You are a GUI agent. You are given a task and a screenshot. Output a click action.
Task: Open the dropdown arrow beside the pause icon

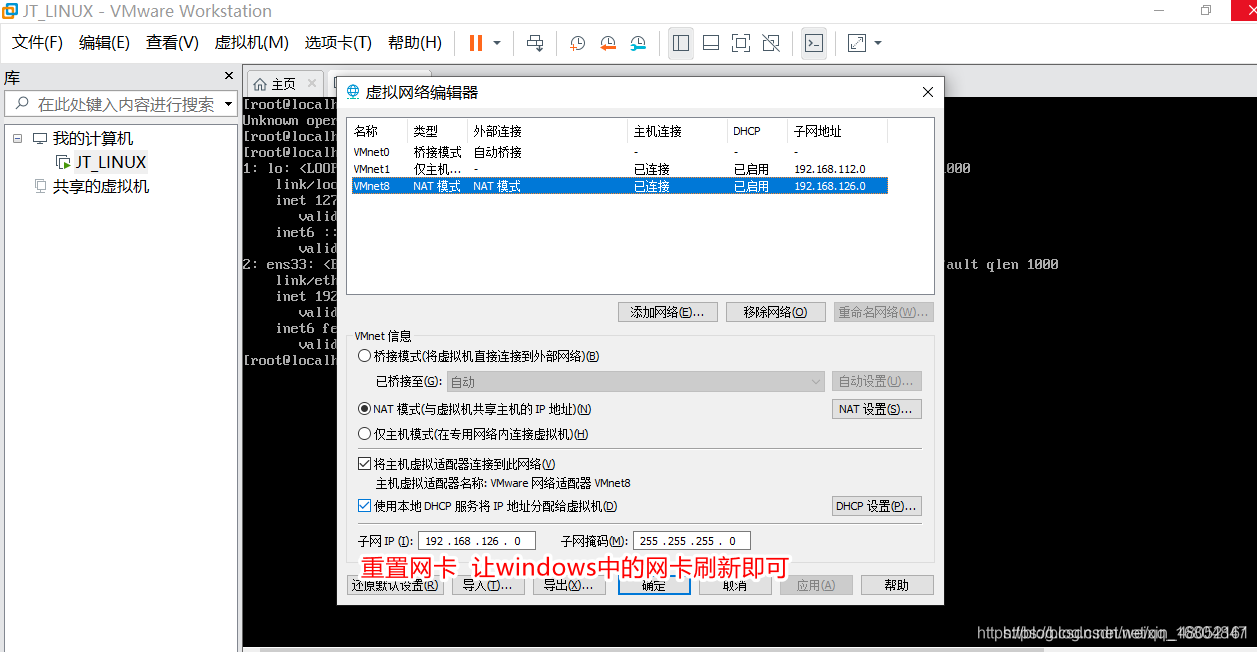(497, 43)
